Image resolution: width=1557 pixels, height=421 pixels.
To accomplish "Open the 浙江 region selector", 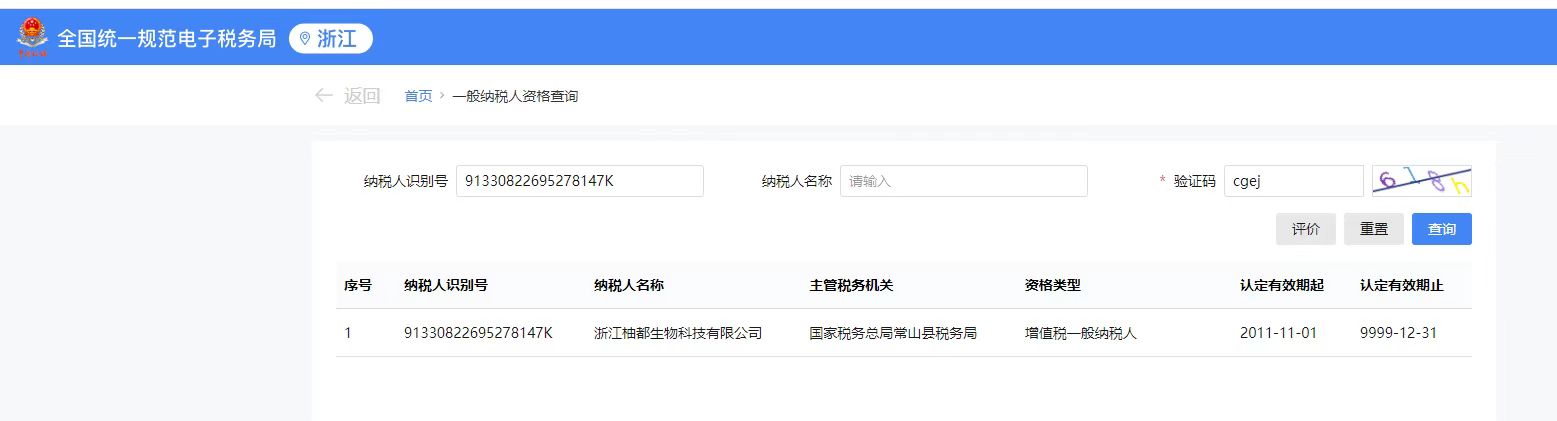I will pyautogui.click(x=331, y=39).
